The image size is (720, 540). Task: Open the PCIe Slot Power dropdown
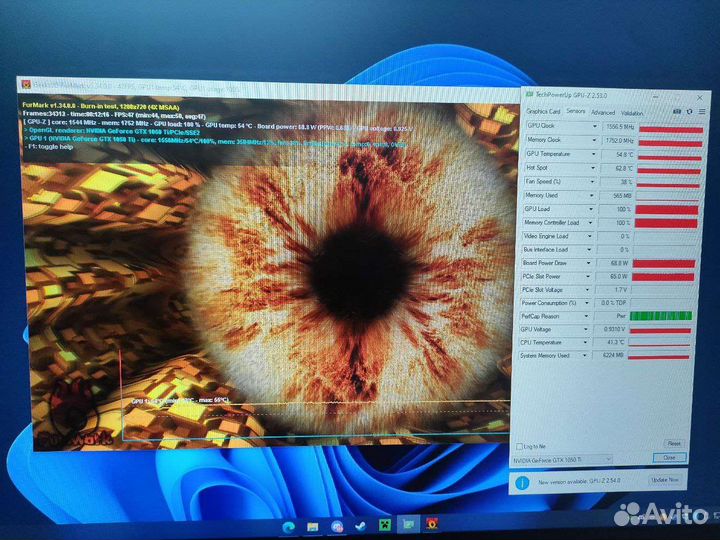(588, 276)
